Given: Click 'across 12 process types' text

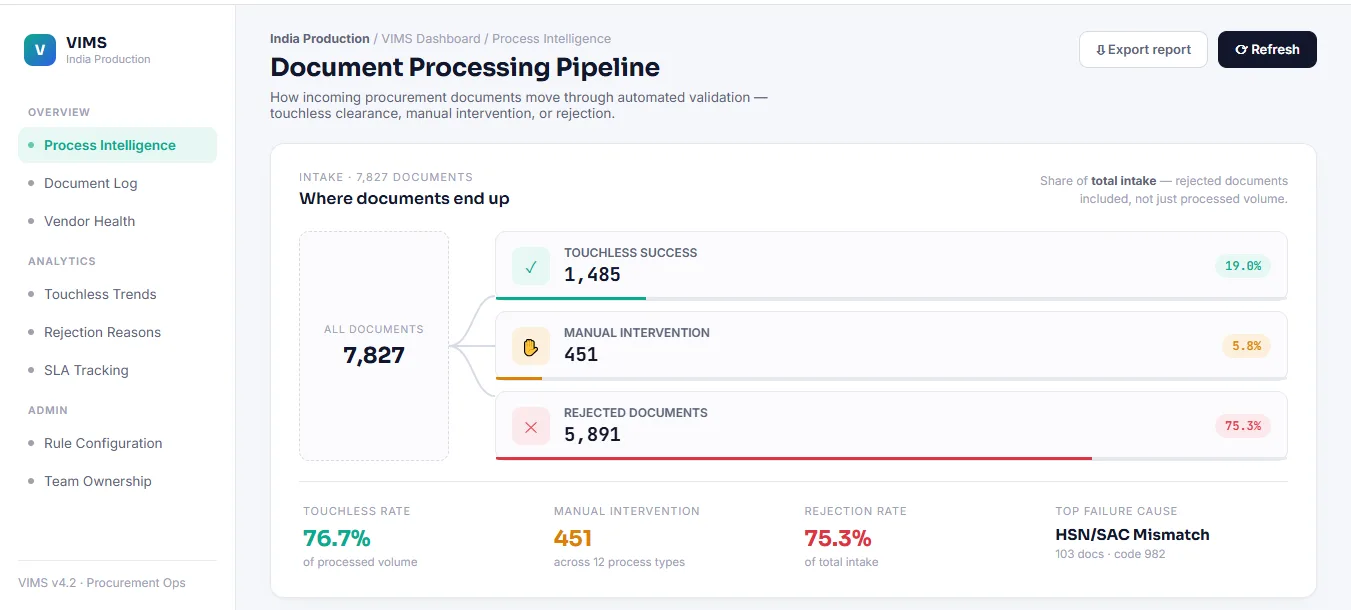Looking at the screenshot, I should coord(619,562).
